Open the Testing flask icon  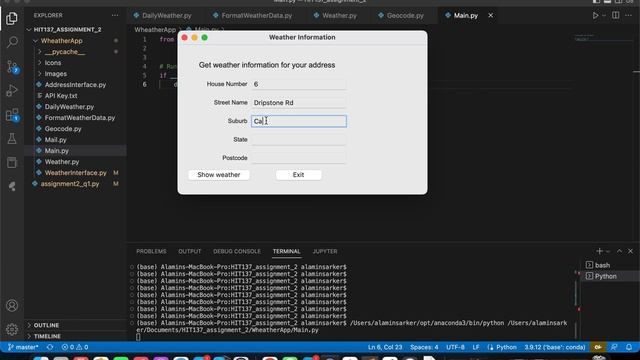click(12, 138)
